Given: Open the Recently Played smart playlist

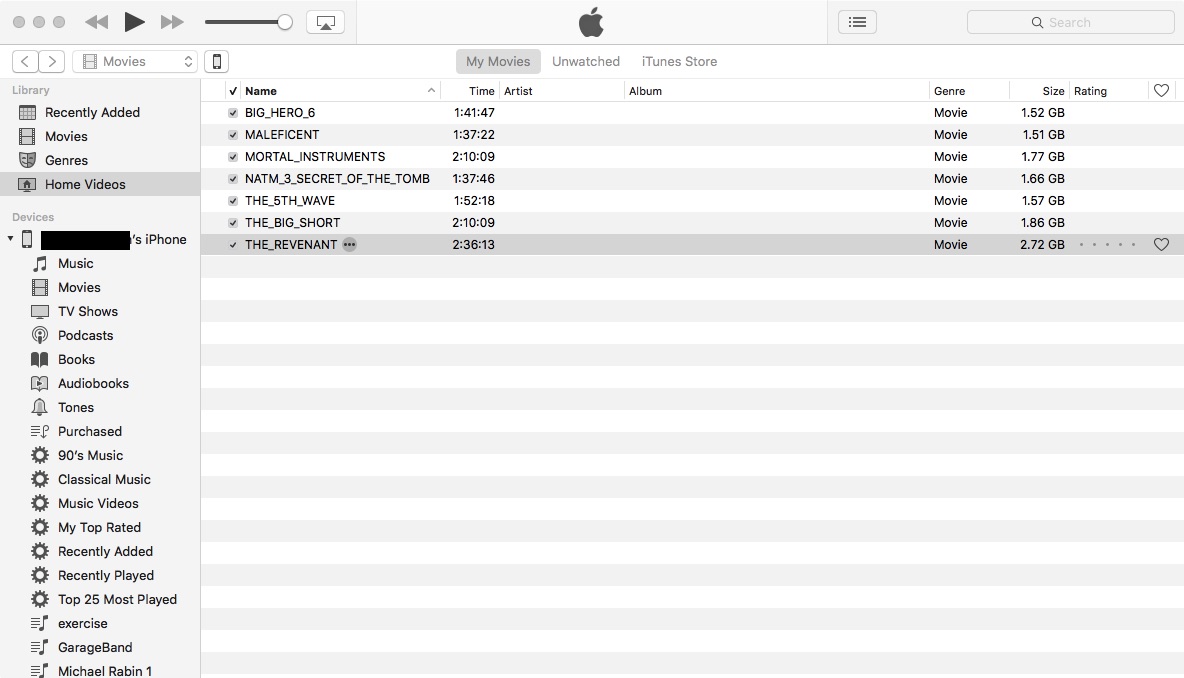Looking at the screenshot, I should pyautogui.click(x=100, y=576).
